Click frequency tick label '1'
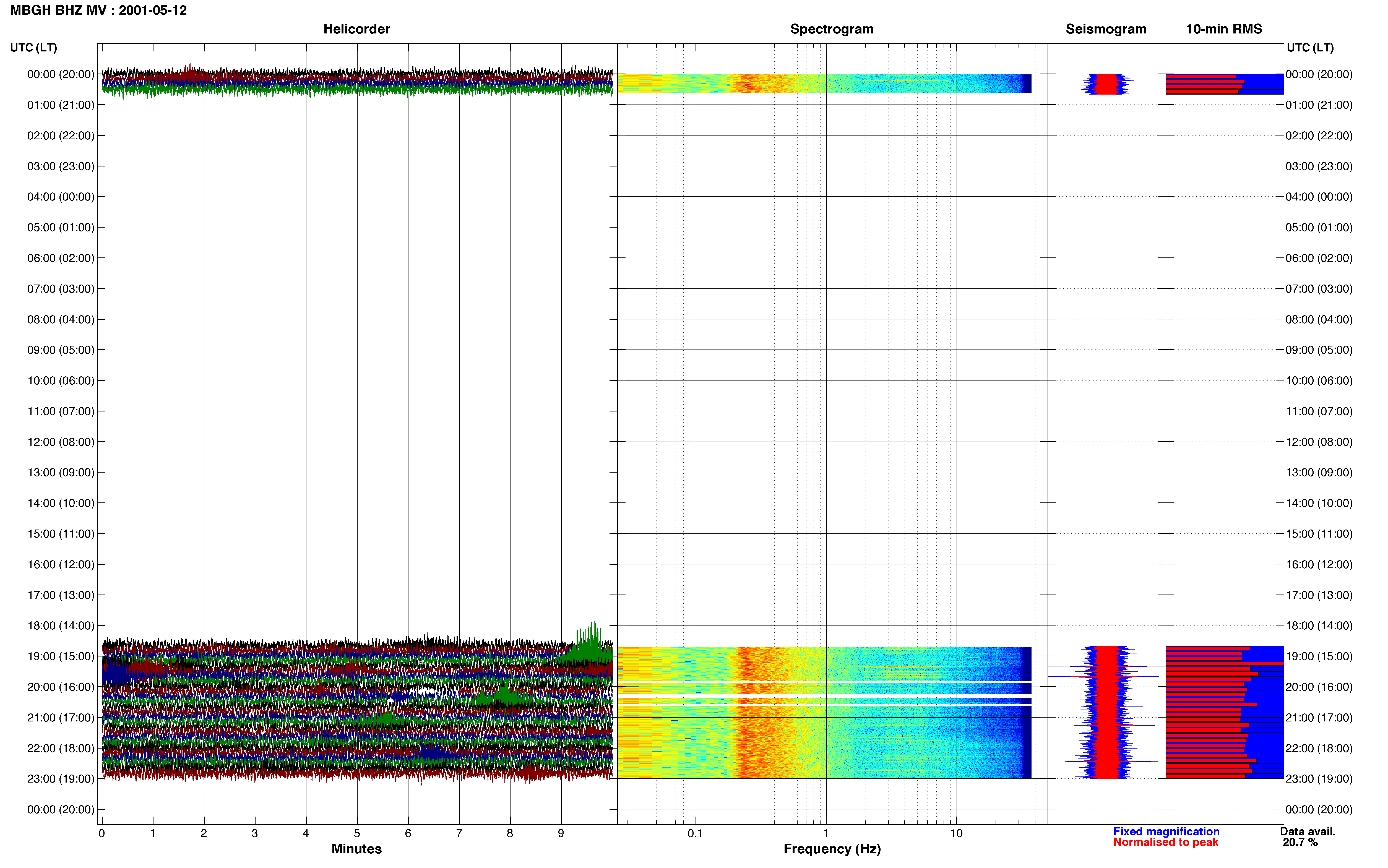This screenshot has width=1388, height=868. 826,833
